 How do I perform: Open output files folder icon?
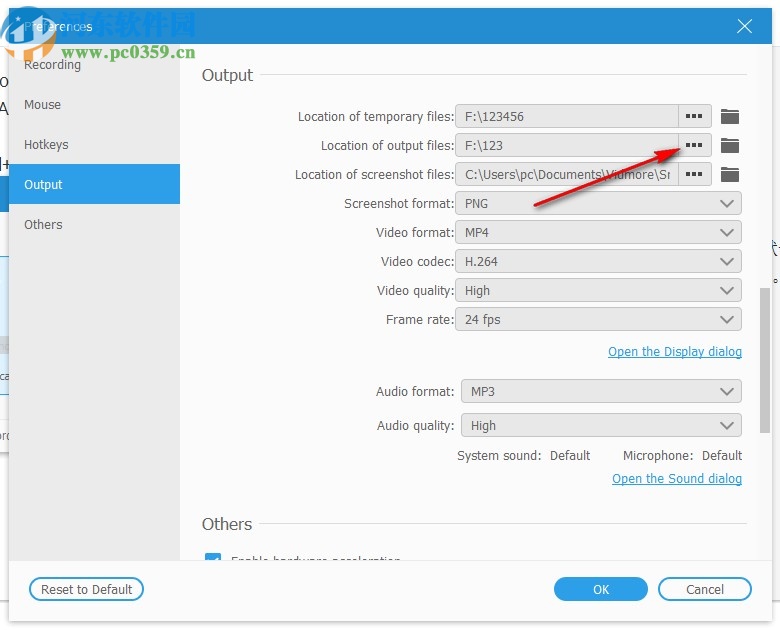(730, 145)
